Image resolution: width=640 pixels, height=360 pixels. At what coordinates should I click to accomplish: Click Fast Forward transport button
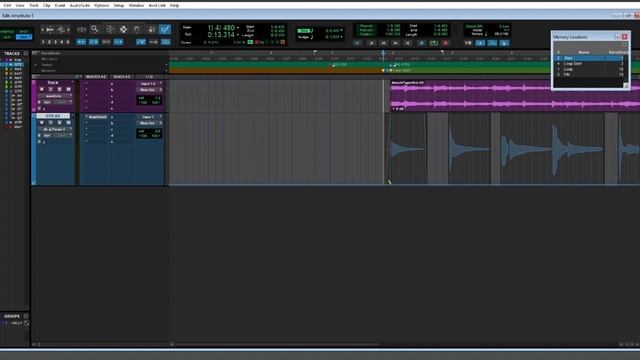396,43
